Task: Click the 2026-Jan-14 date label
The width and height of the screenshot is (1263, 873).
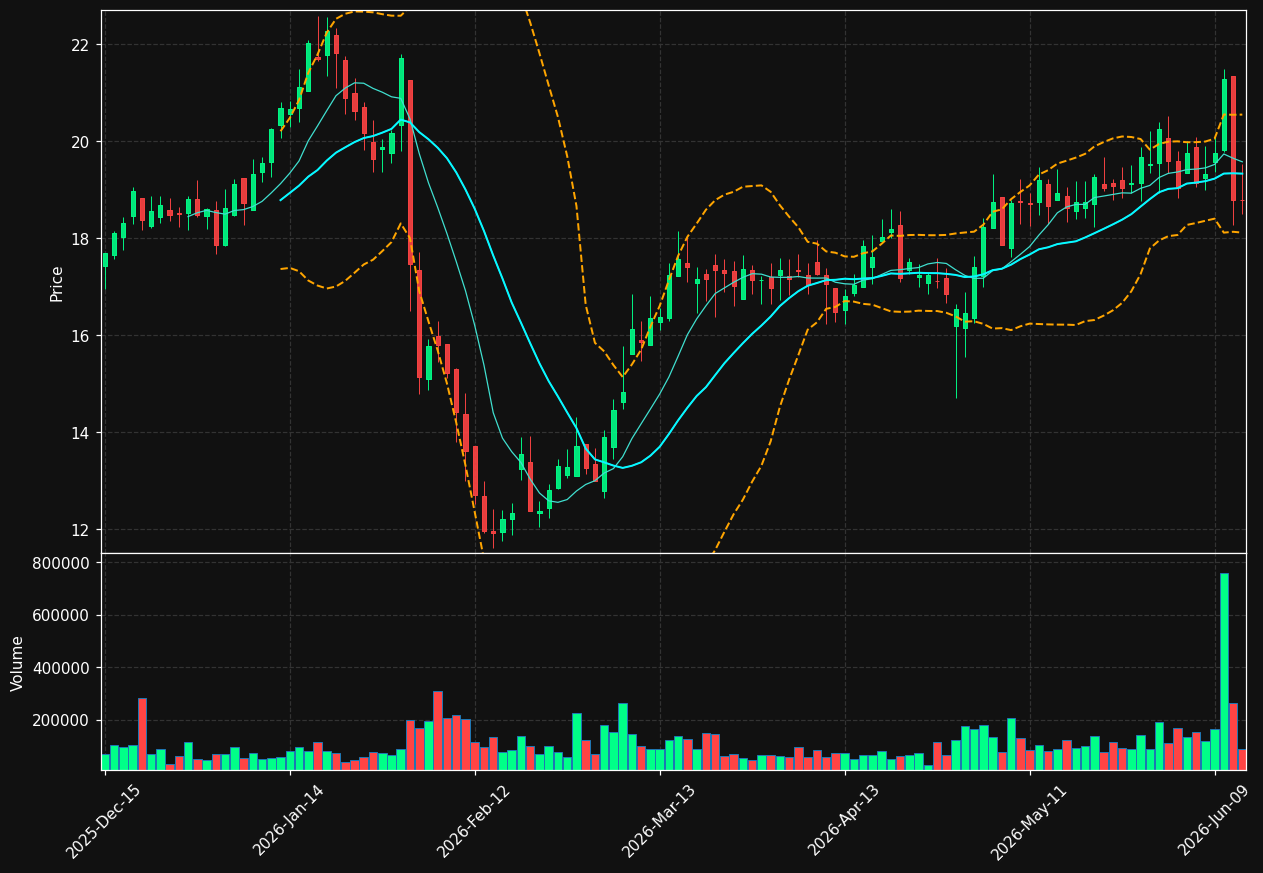Action: coord(289,820)
